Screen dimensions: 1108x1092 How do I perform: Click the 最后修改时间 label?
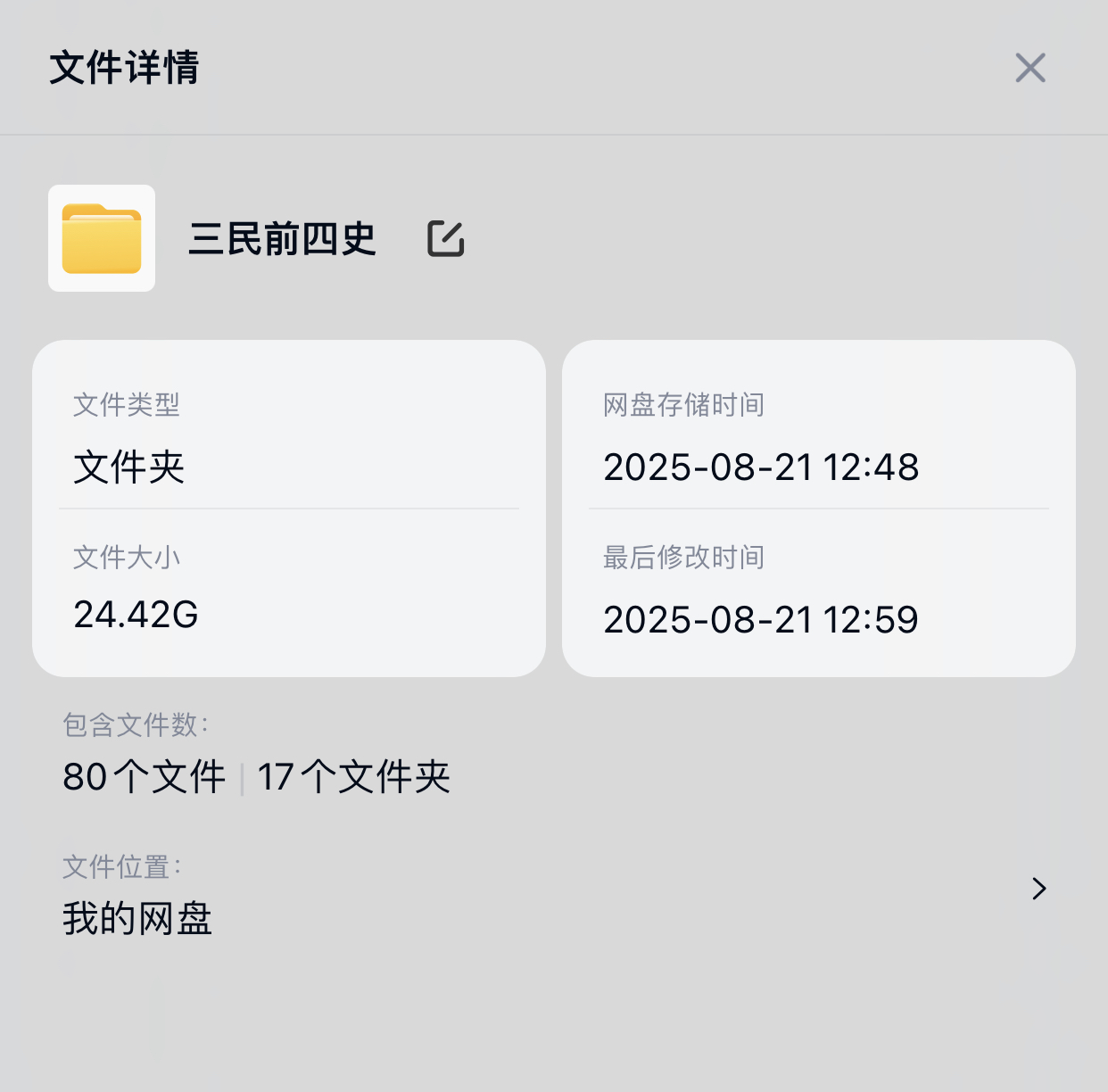(x=683, y=558)
